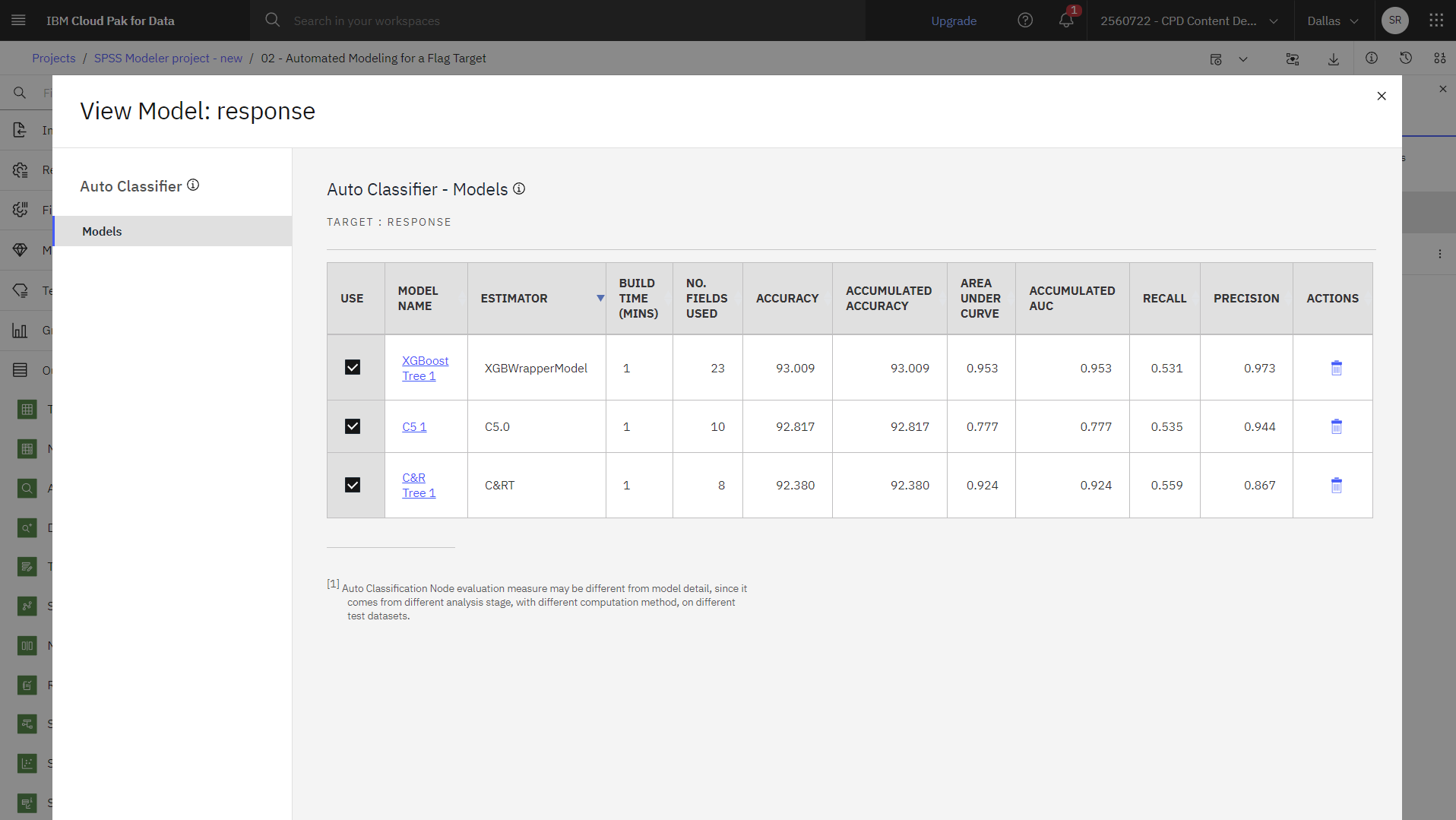
Task: Click the Build Time (Mins) column header
Action: pyautogui.click(x=638, y=298)
